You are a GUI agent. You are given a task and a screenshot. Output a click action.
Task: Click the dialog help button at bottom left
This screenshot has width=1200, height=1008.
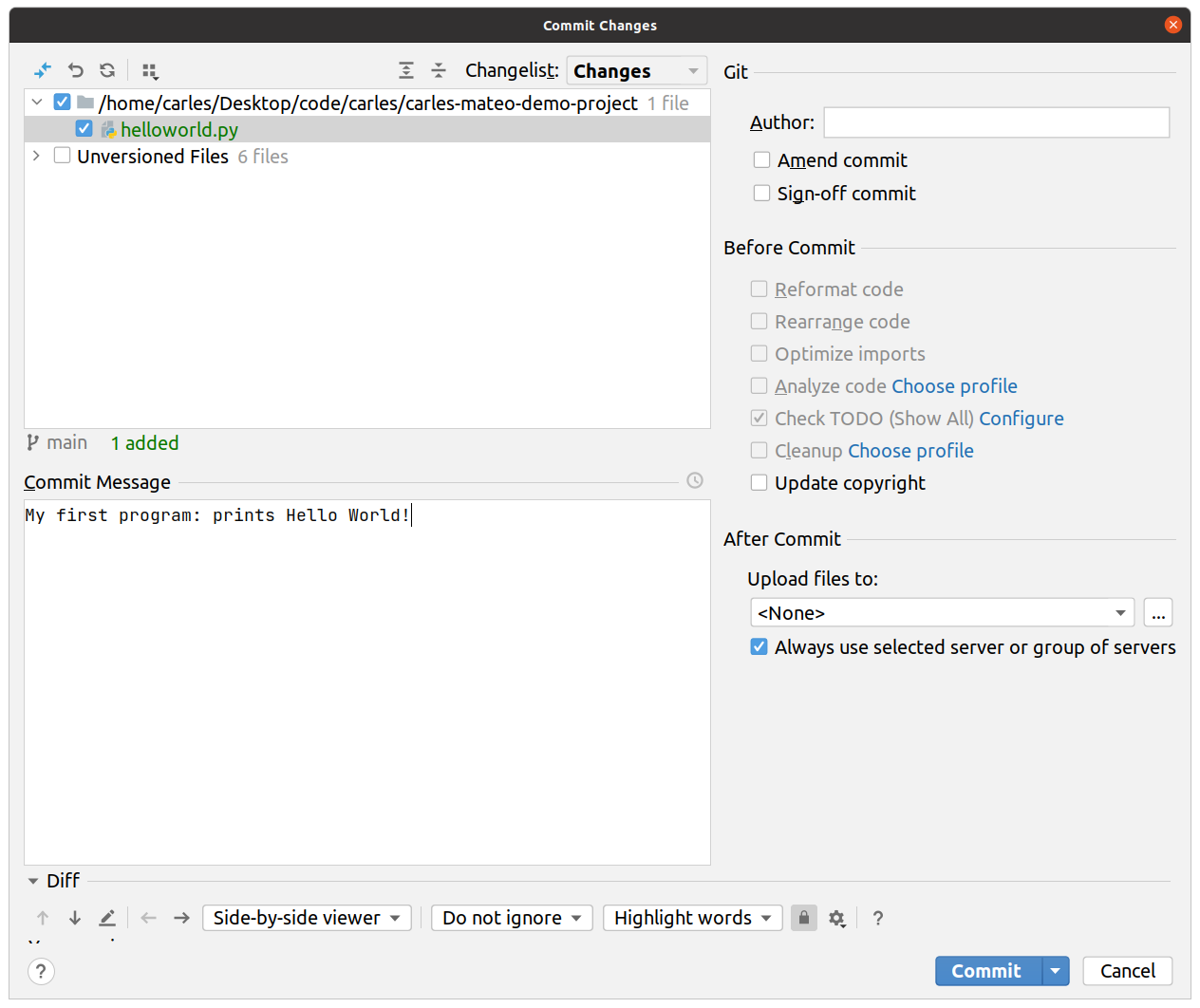coord(41,971)
